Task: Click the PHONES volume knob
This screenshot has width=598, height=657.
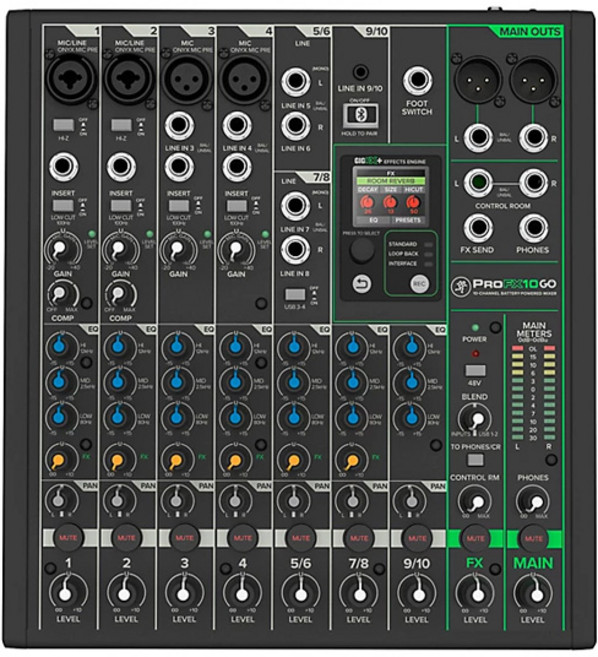Action: [533, 502]
